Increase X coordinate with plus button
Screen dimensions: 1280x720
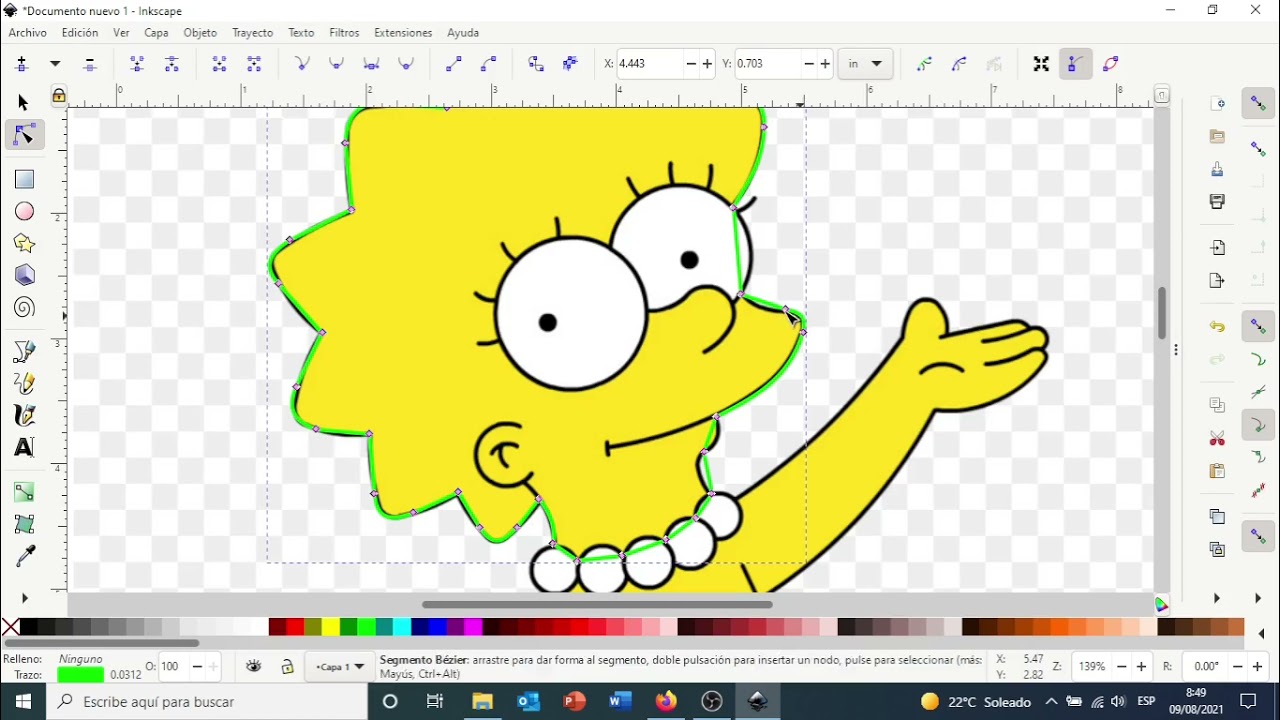708,64
